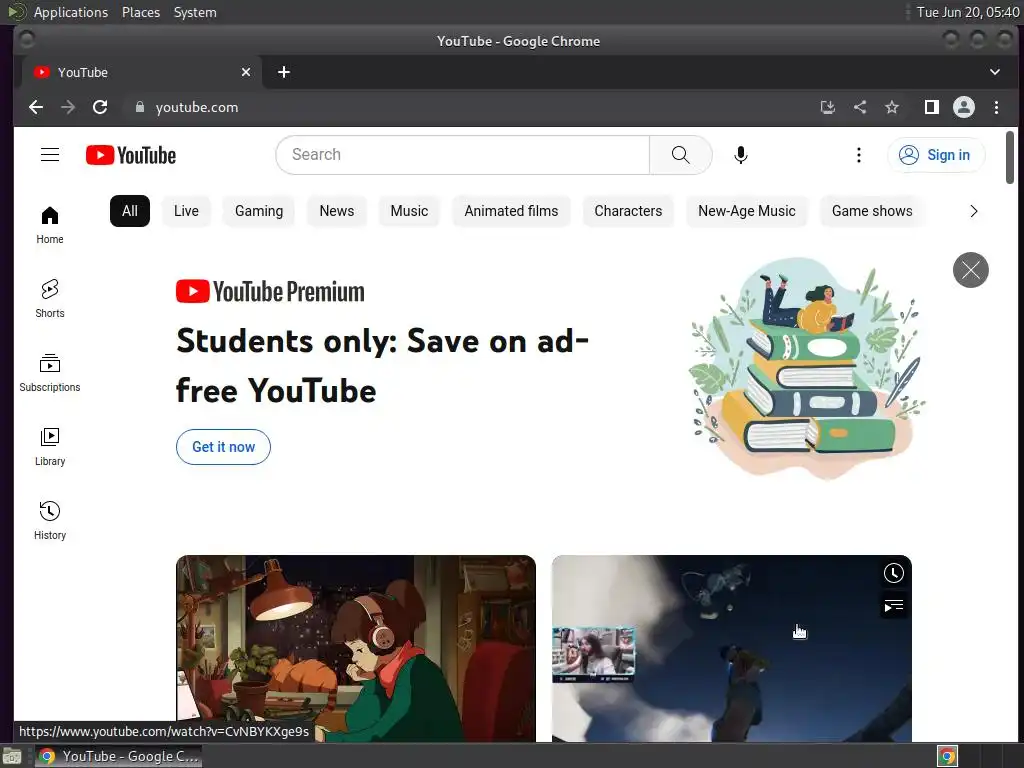Add video to queue icon
This screenshot has height=768, width=1024.
(x=893, y=606)
